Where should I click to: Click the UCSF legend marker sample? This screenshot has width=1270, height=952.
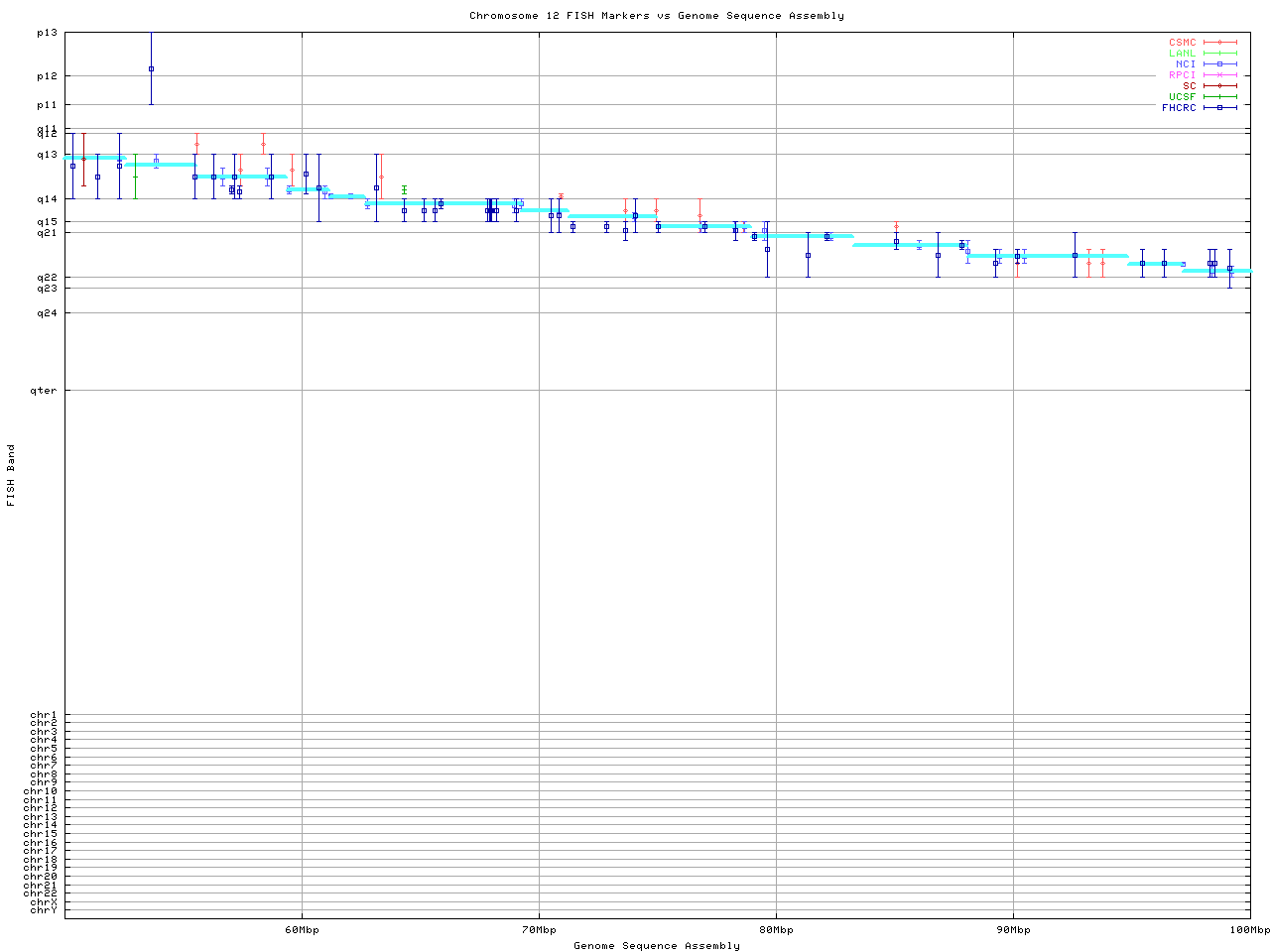1219,97
